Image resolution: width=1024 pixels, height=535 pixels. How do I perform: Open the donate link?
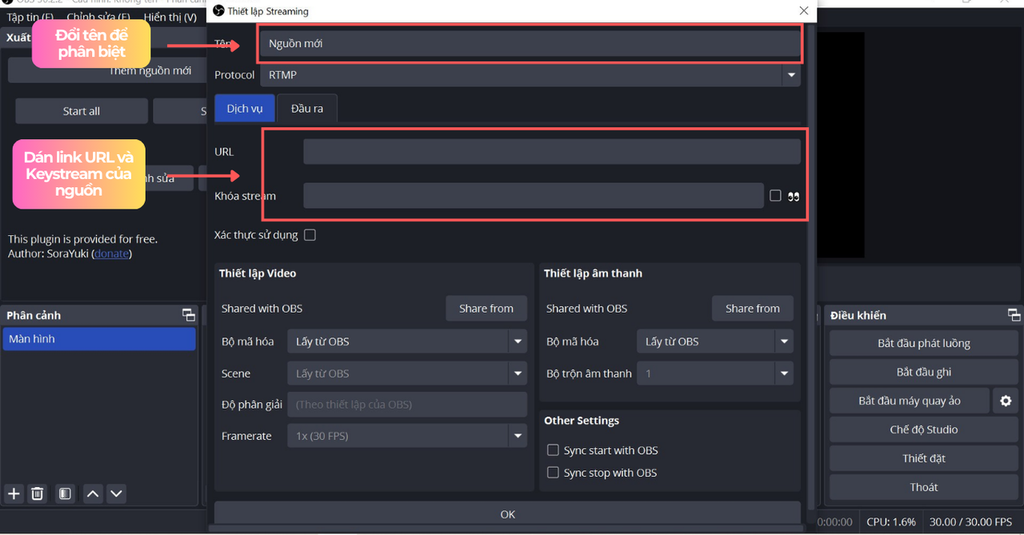[x=111, y=253]
